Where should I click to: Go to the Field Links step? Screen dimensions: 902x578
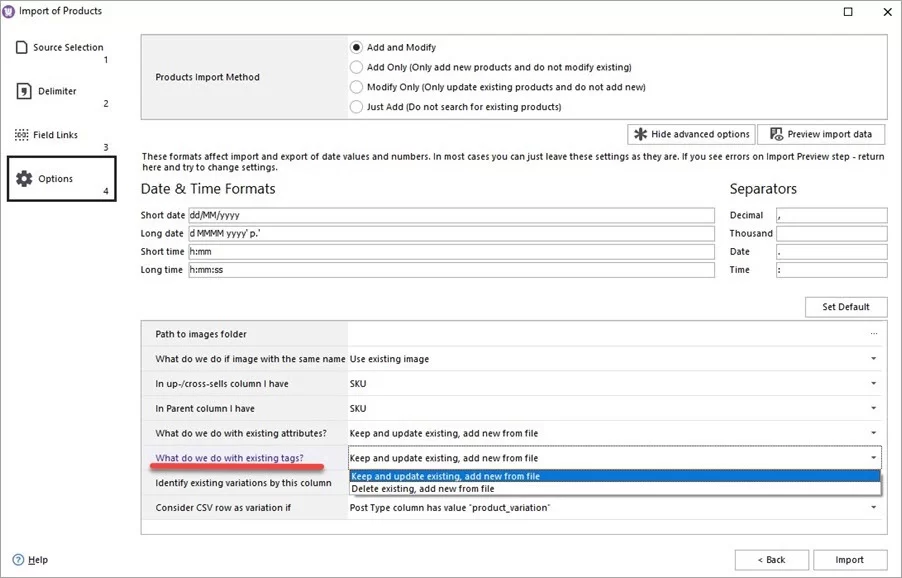click(55, 133)
